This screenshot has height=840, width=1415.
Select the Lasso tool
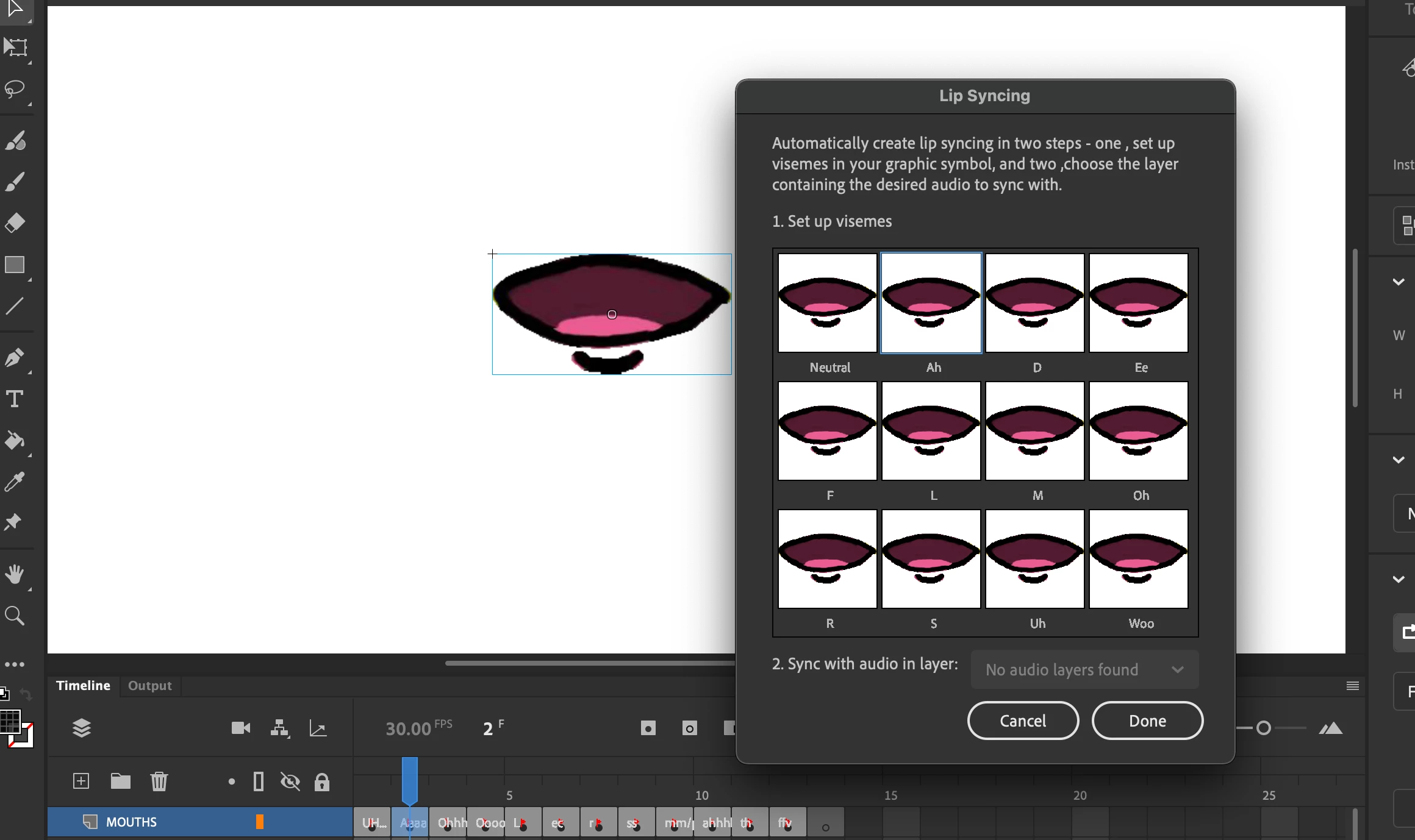coord(15,90)
